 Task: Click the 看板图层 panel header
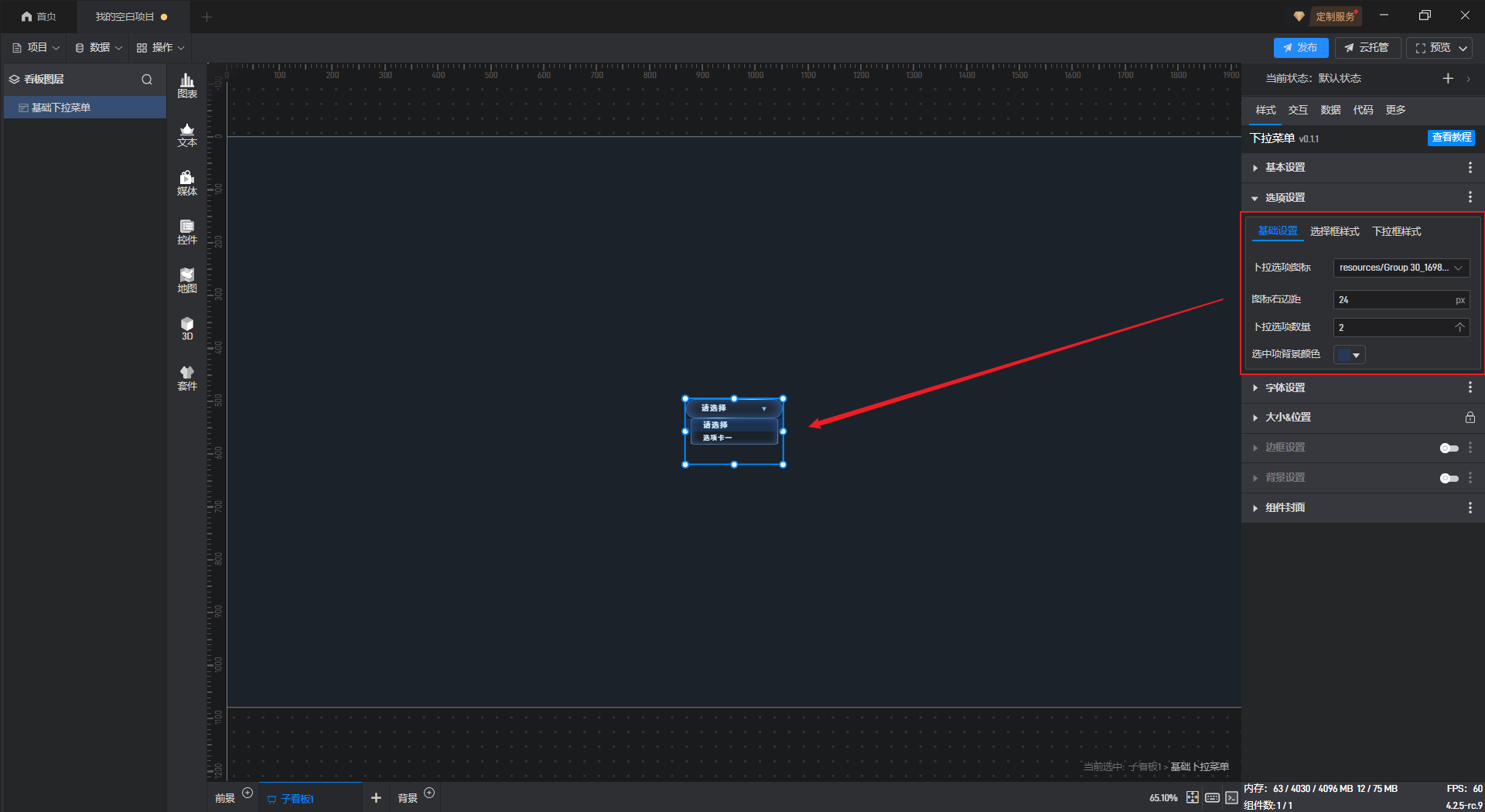click(44, 79)
